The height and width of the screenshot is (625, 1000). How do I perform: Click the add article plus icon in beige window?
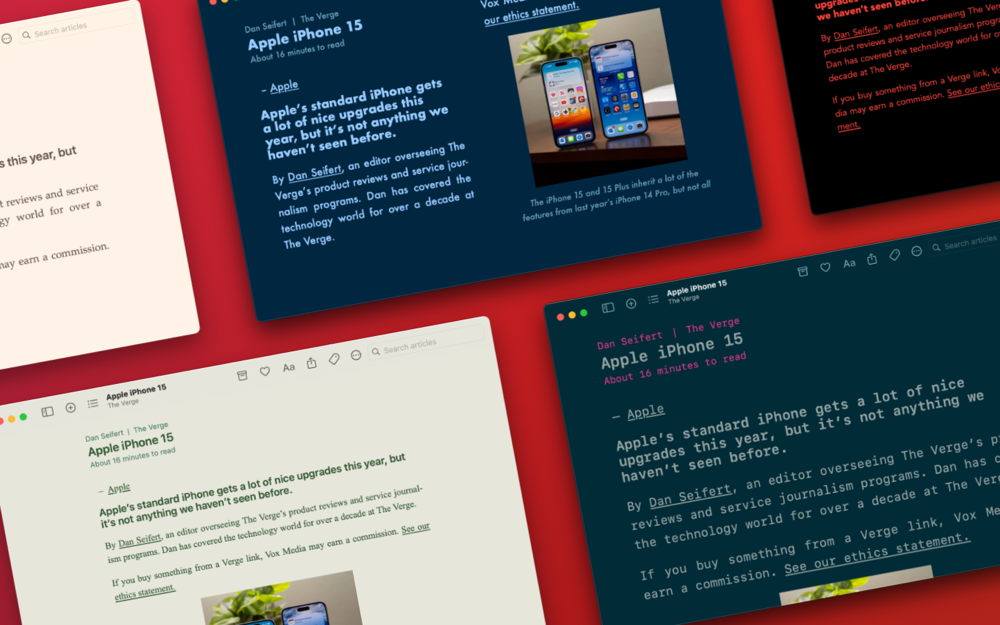pos(70,408)
